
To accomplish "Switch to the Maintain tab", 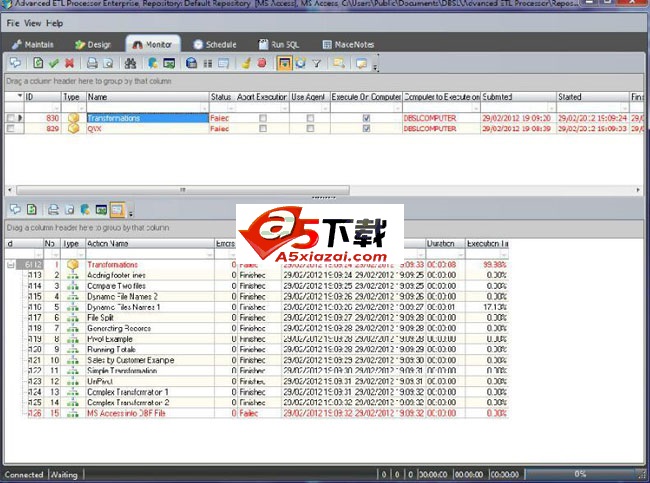I will click(x=33, y=44).
